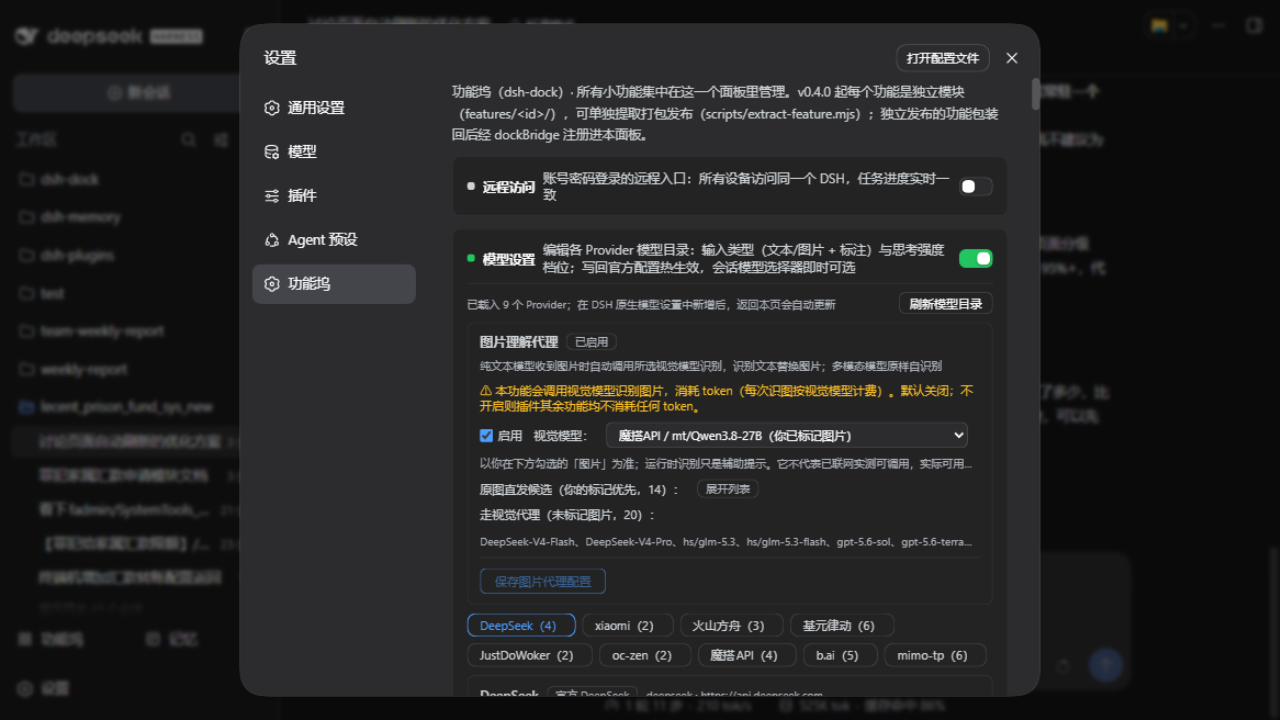Image resolution: width=1280 pixels, height=720 pixels.
Task: Select 功能坞 in the settings sidebar
Action: (x=334, y=284)
